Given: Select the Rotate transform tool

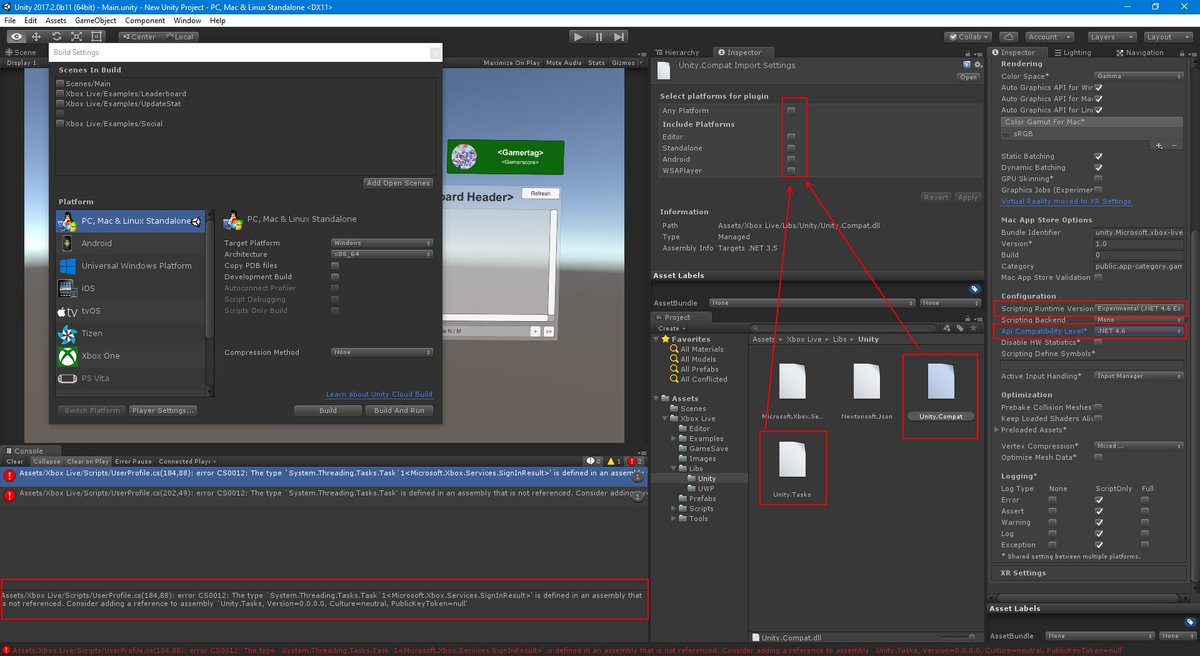Looking at the screenshot, I should 59,36.
